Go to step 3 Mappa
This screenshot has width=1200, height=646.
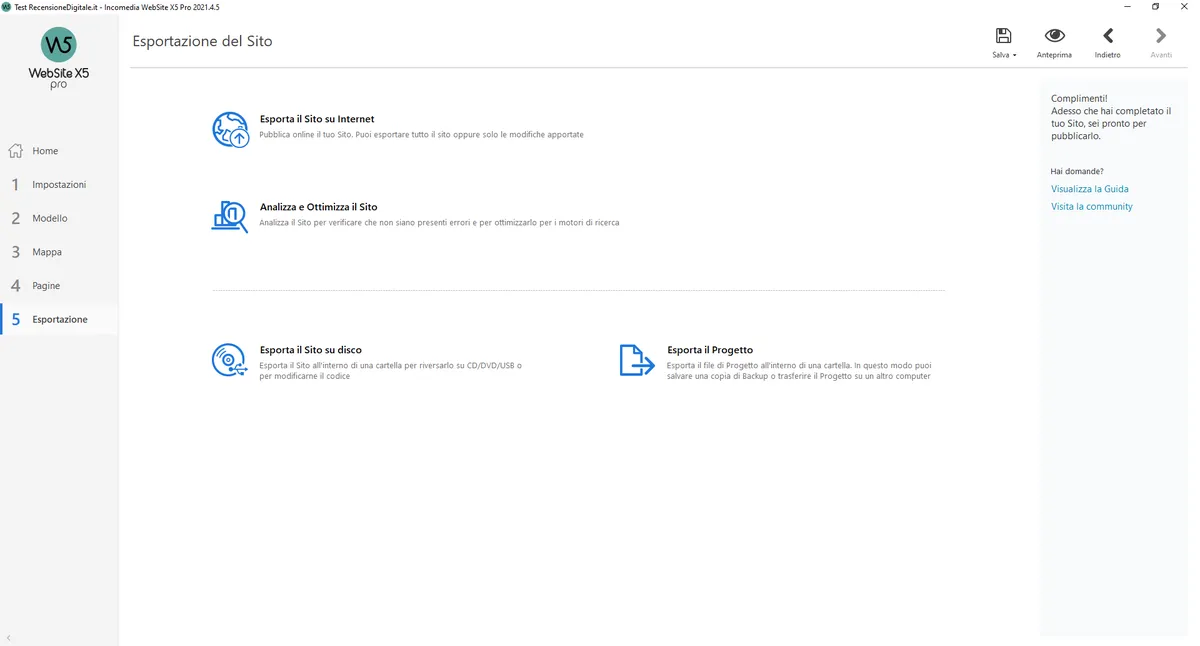(59, 252)
